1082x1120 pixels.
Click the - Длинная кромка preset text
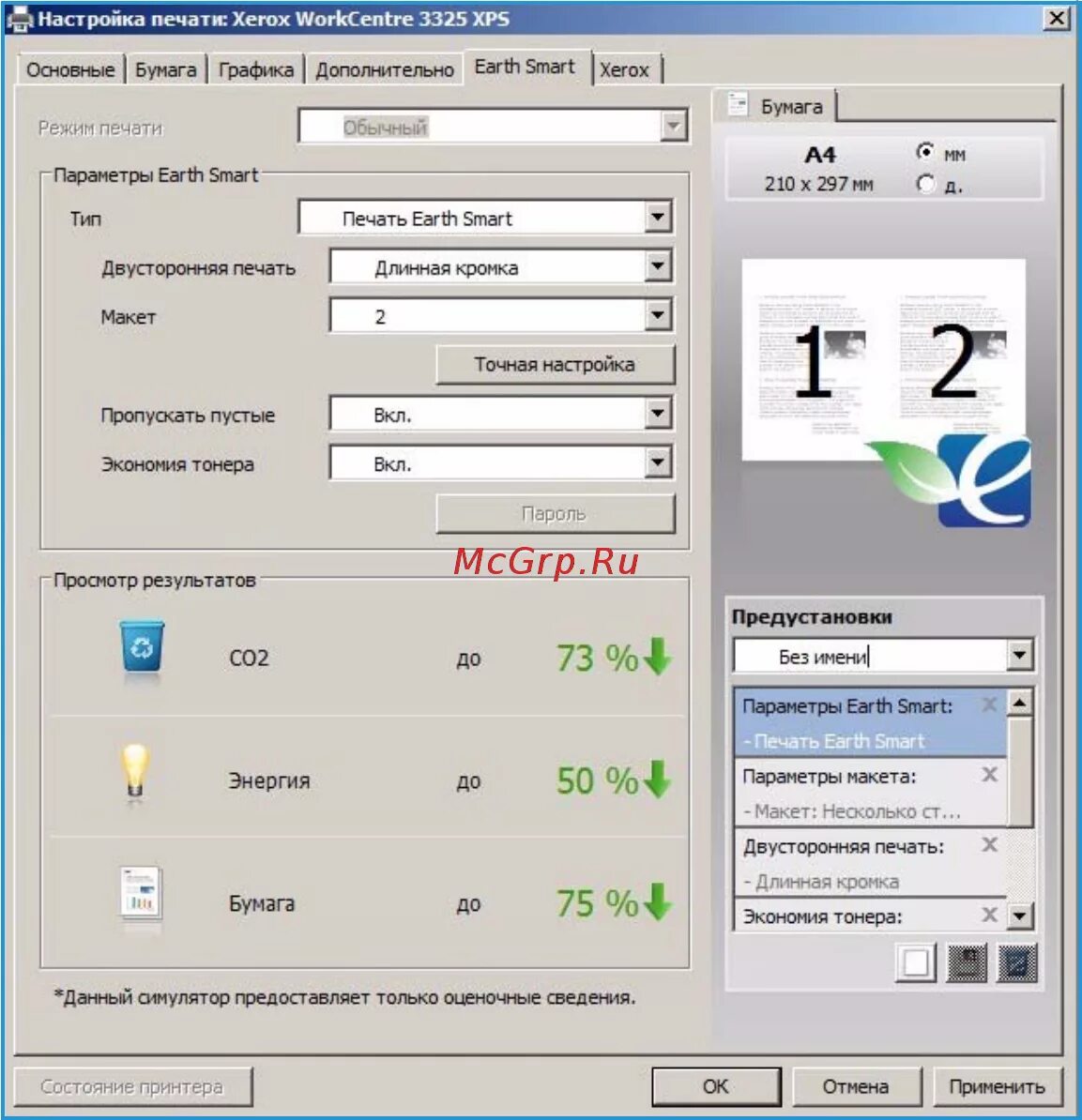click(x=821, y=882)
